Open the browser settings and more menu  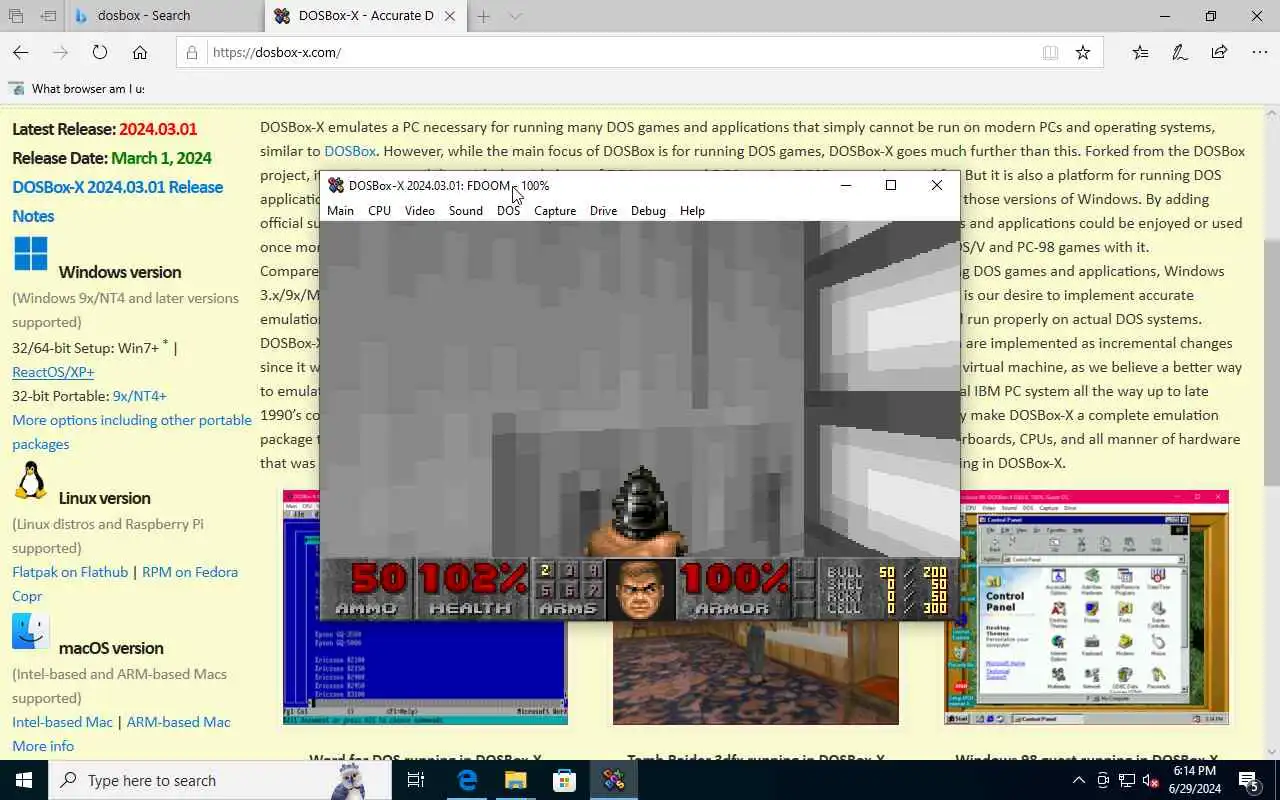[1258, 52]
